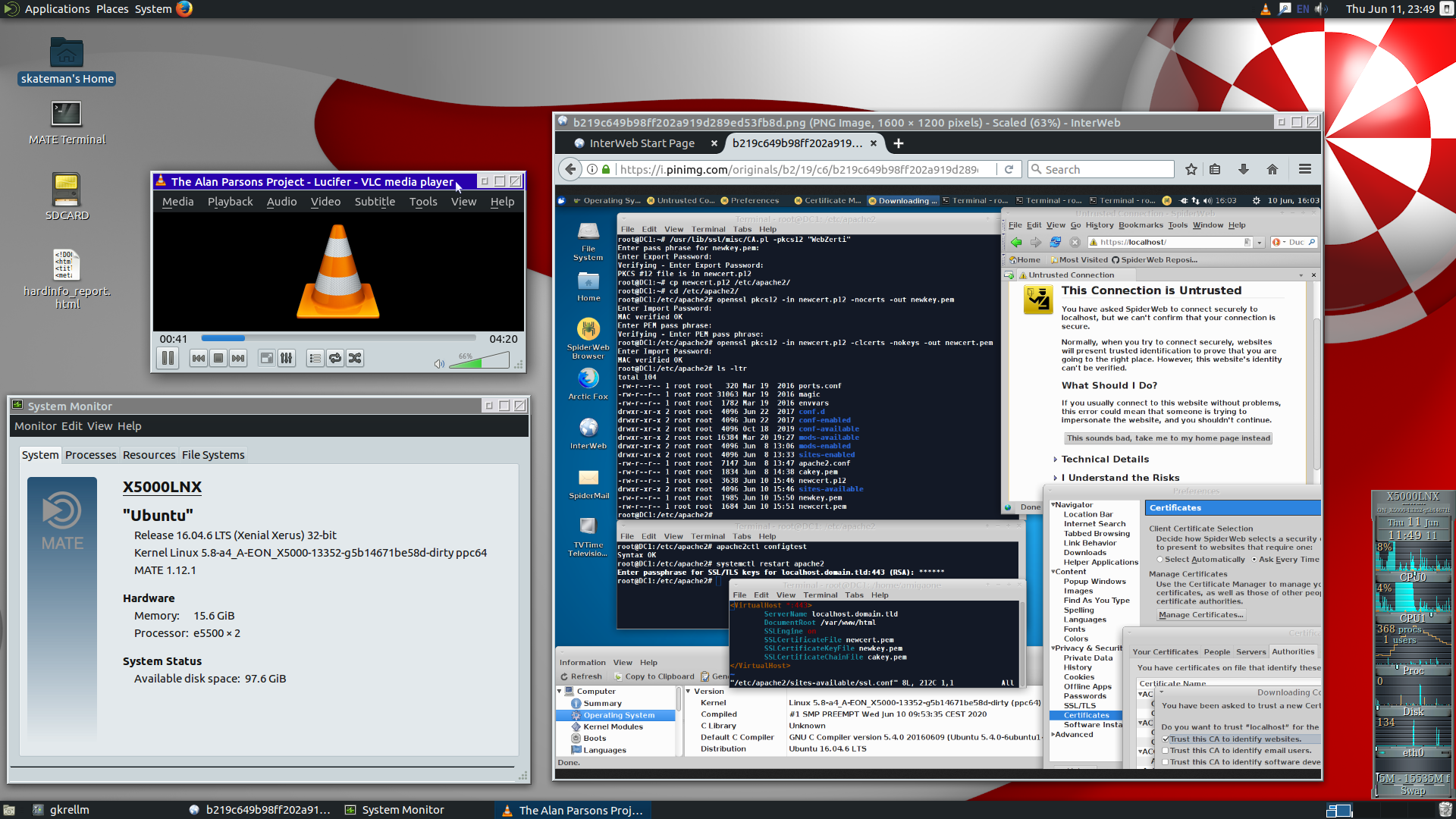Toggle VLC shuffle (random) playback
Image resolution: width=1456 pixels, height=819 pixels.
(x=355, y=358)
